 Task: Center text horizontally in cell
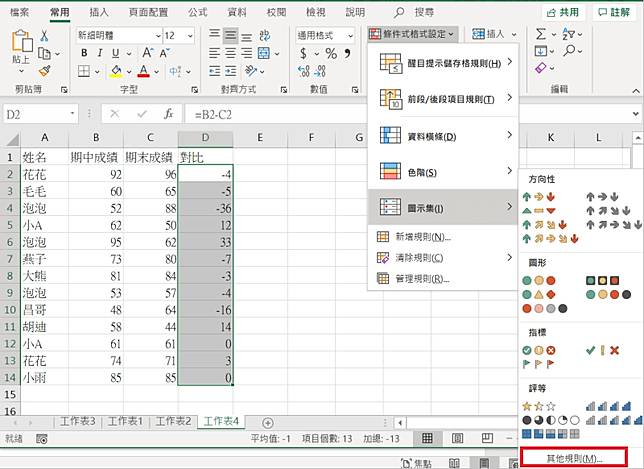230,53
